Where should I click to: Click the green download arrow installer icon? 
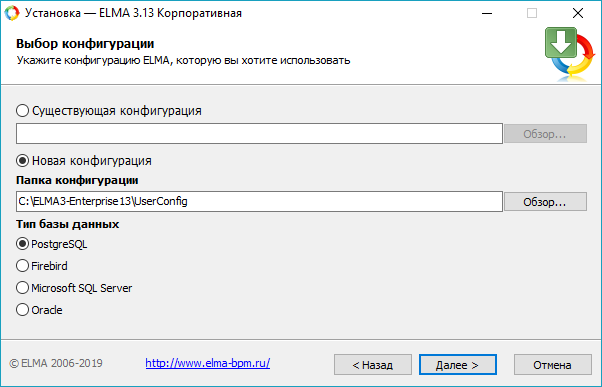coord(570,54)
